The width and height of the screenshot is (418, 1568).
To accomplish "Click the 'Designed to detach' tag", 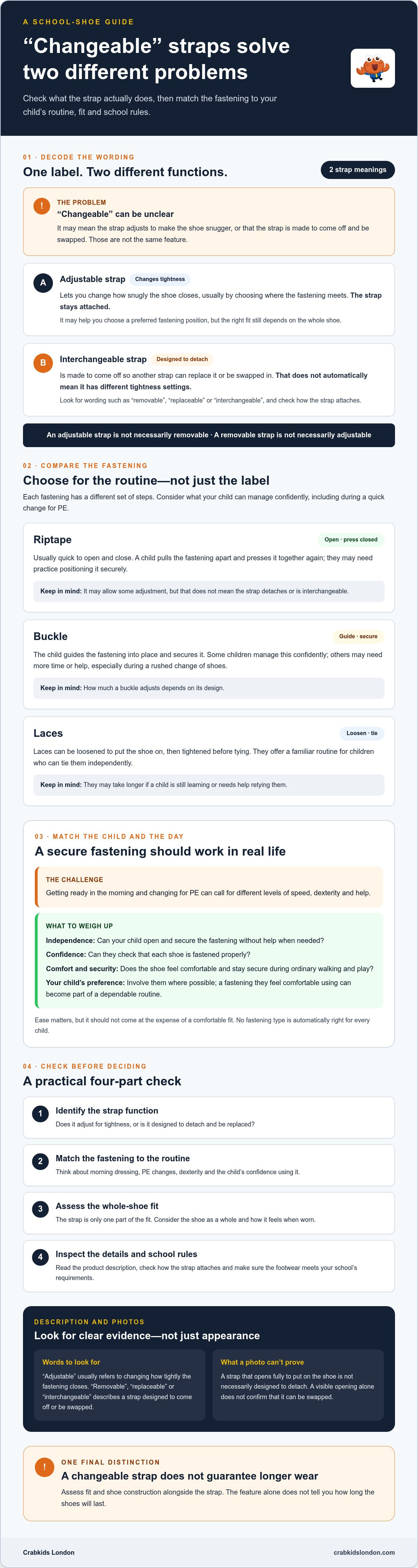I will pos(182,359).
